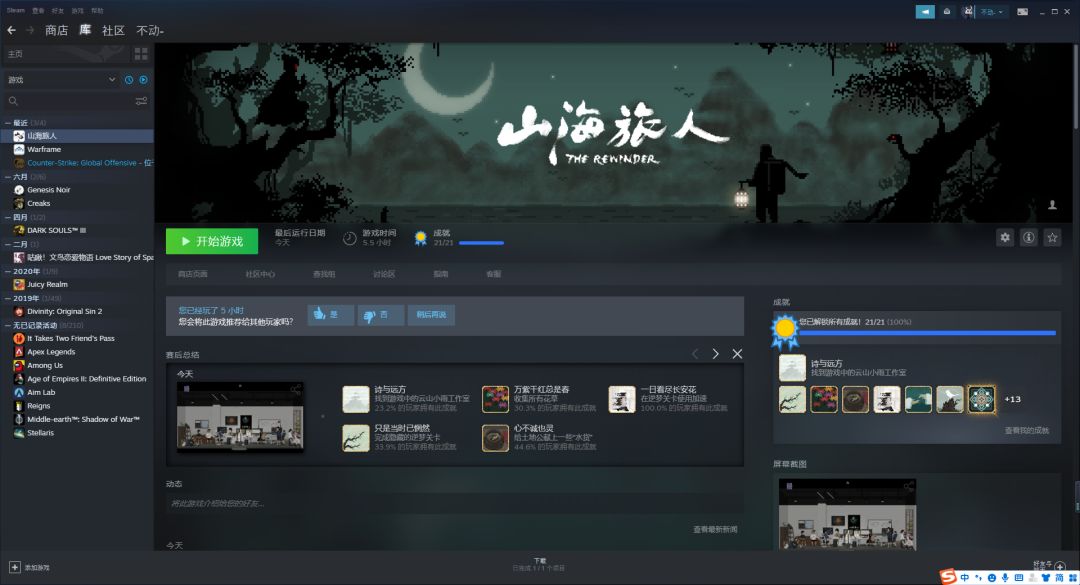Click the 只是当时已惘然 achievement icon
Image resolution: width=1080 pixels, height=585 pixels.
click(356, 438)
